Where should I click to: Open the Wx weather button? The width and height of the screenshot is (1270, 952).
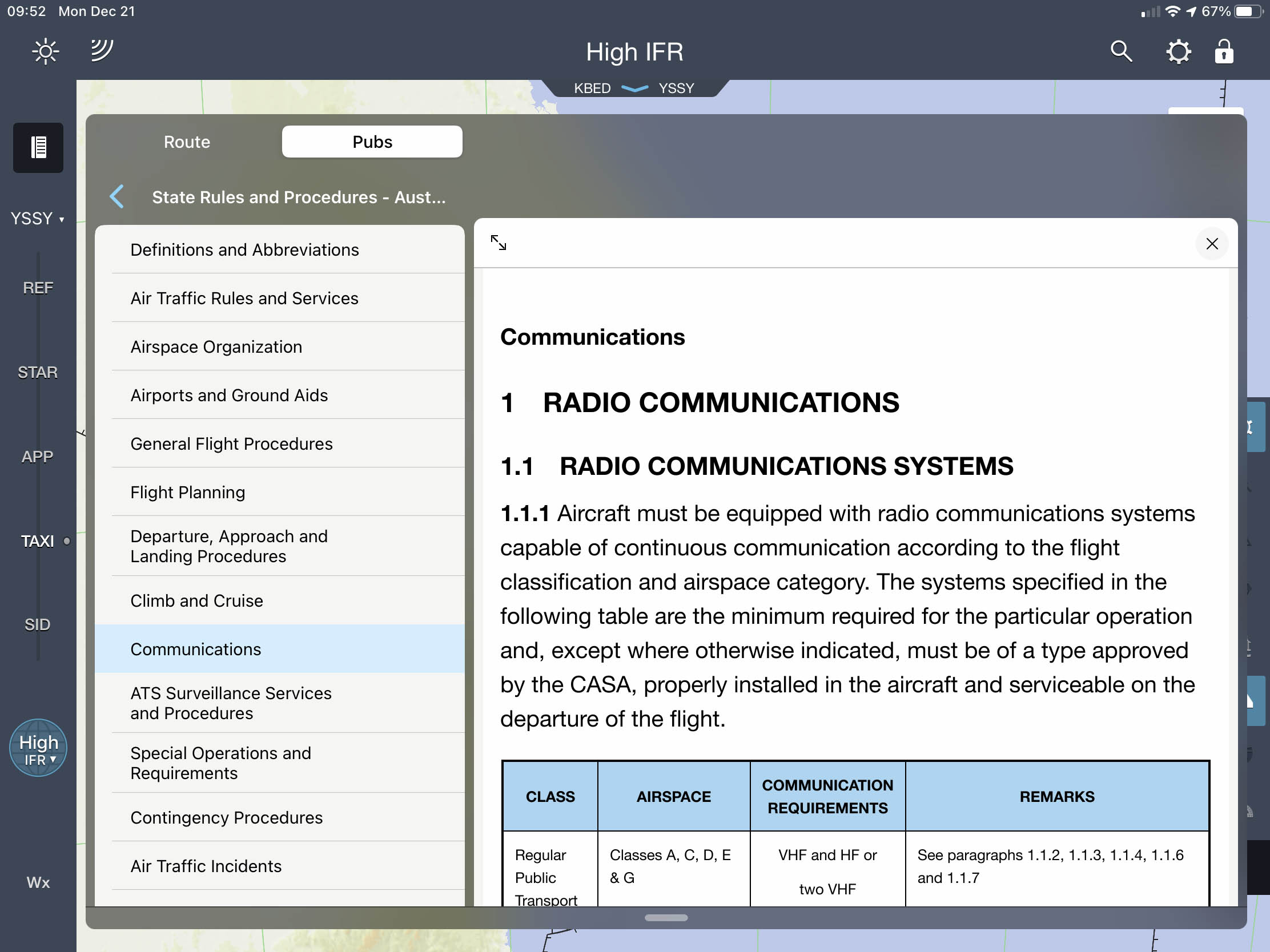(38, 882)
